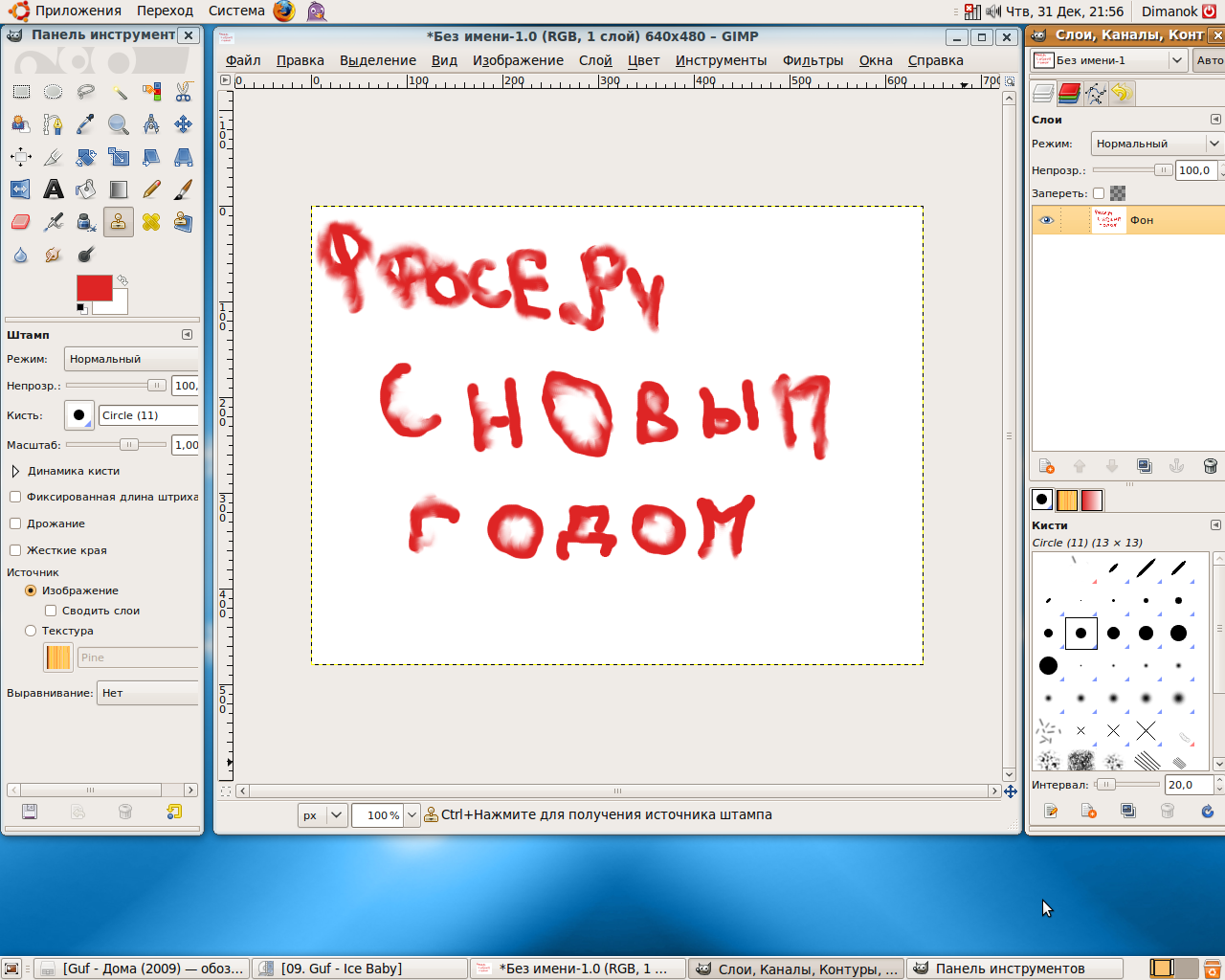Choose the Pencil tool

coord(151,189)
